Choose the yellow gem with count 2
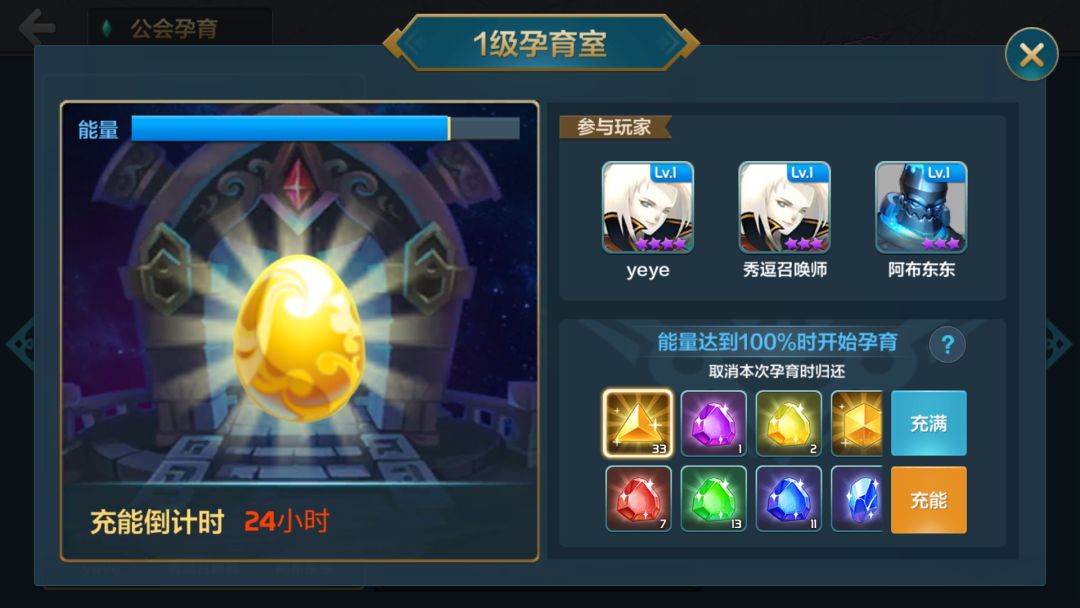 789,423
